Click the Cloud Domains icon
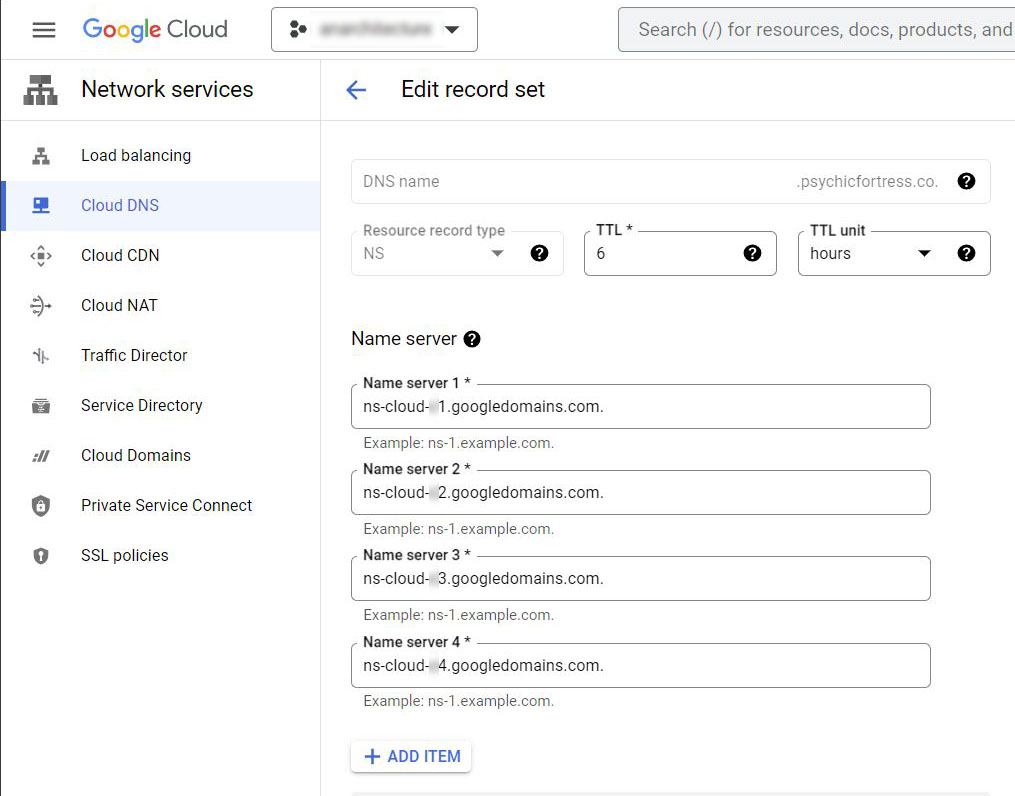The width and height of the screenshot is (1015, 796). tap(41, 456)
